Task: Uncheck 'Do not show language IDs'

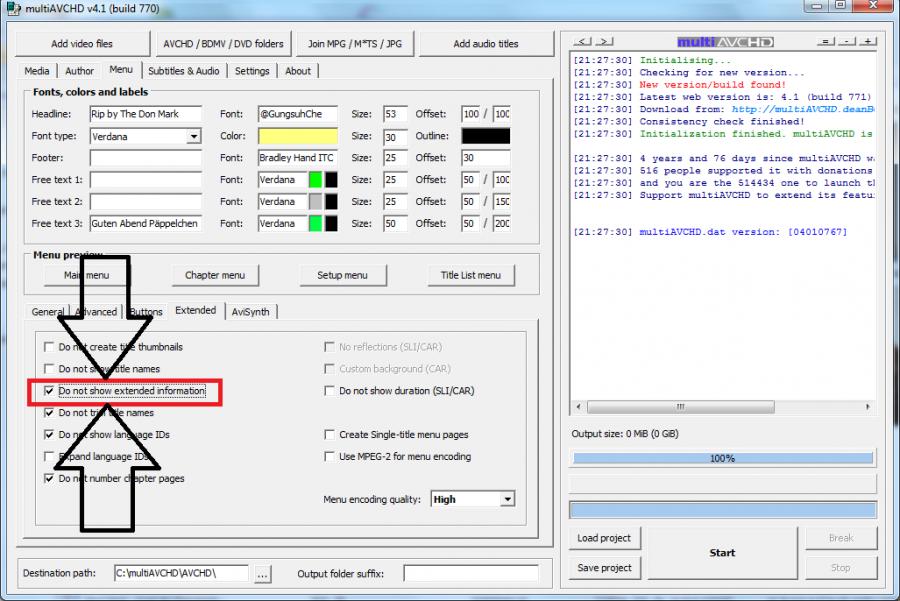Action: point(49,435)
